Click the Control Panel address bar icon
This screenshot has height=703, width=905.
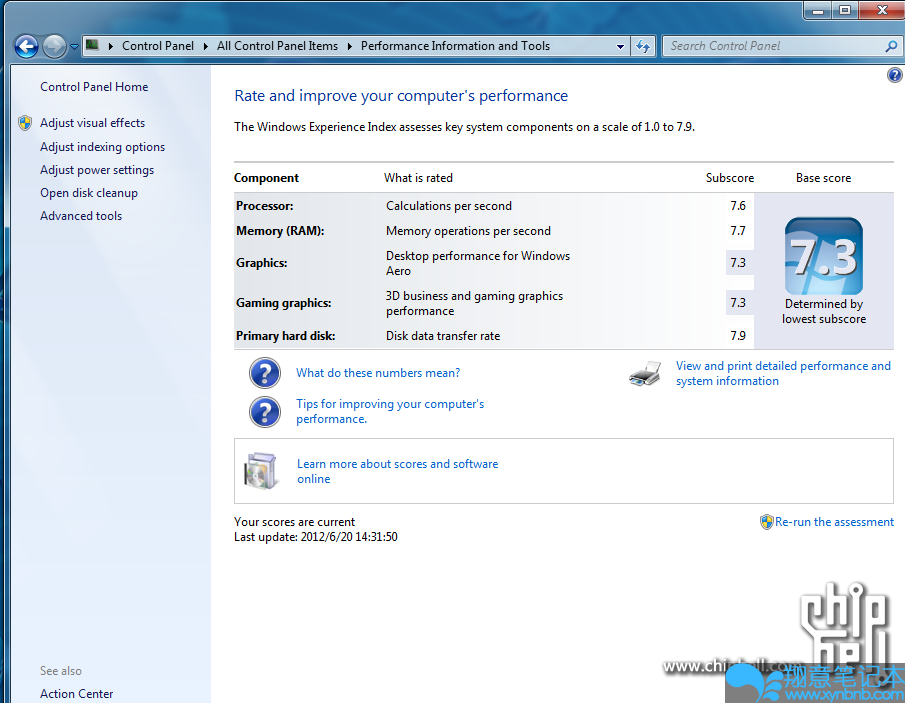point(92,45)
